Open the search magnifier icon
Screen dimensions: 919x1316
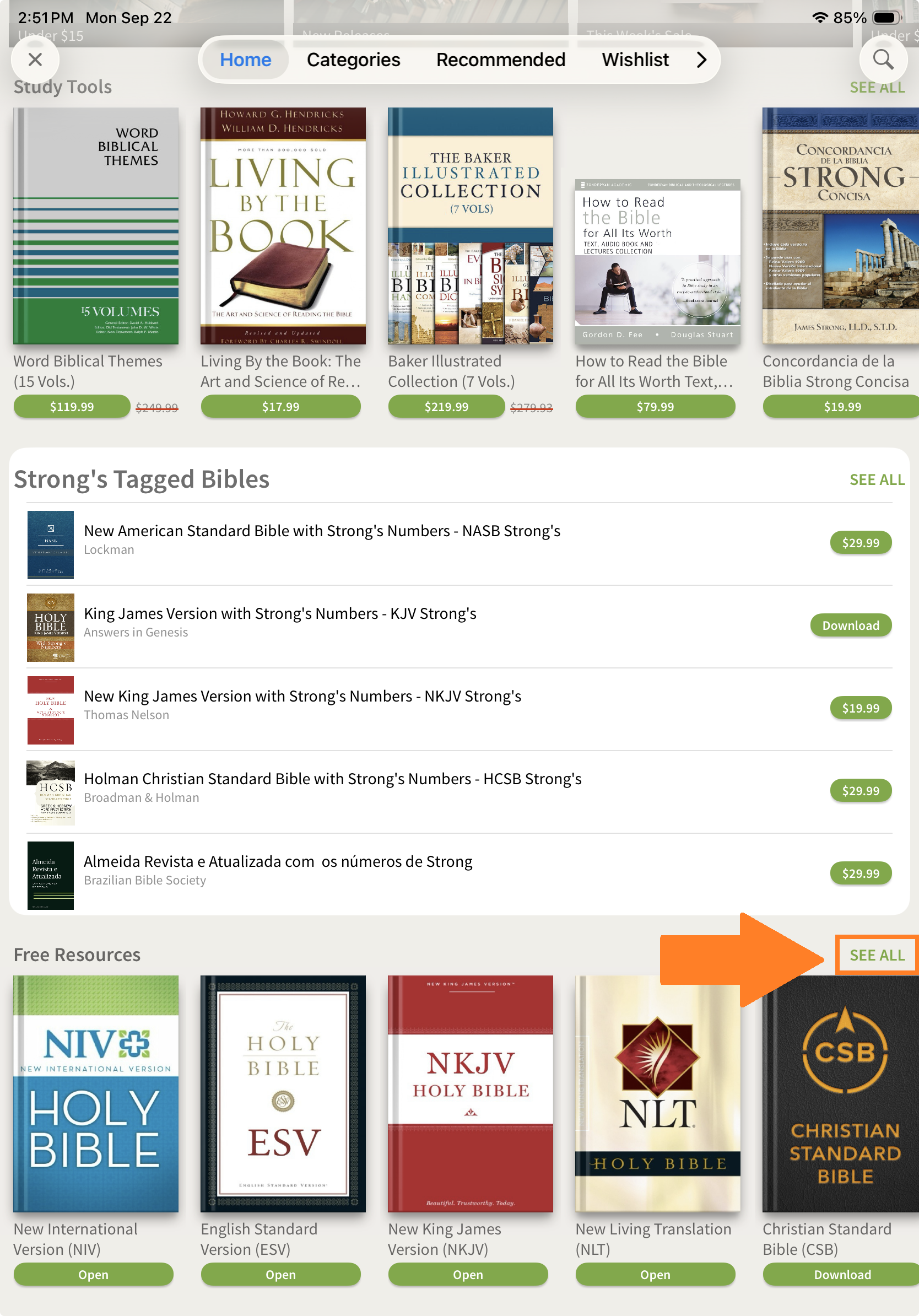883,60
